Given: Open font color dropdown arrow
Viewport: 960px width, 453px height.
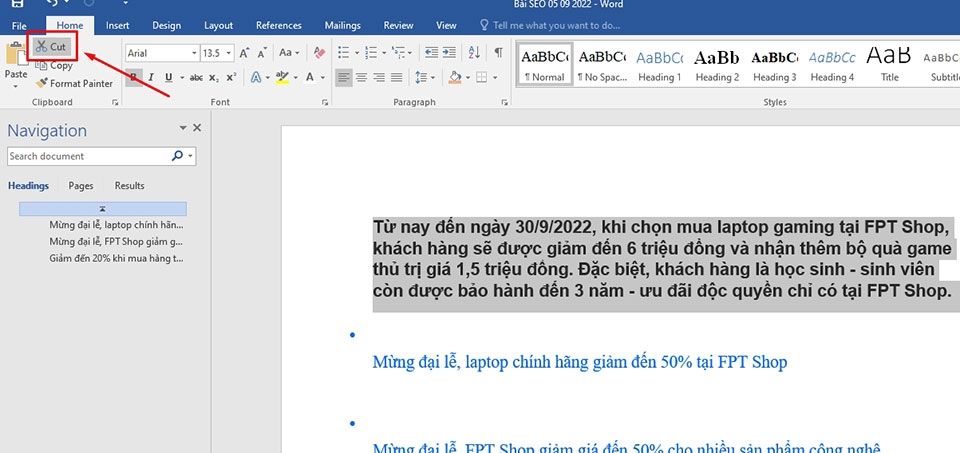Looking at the screenshot, I should click(x=323, y=78).
